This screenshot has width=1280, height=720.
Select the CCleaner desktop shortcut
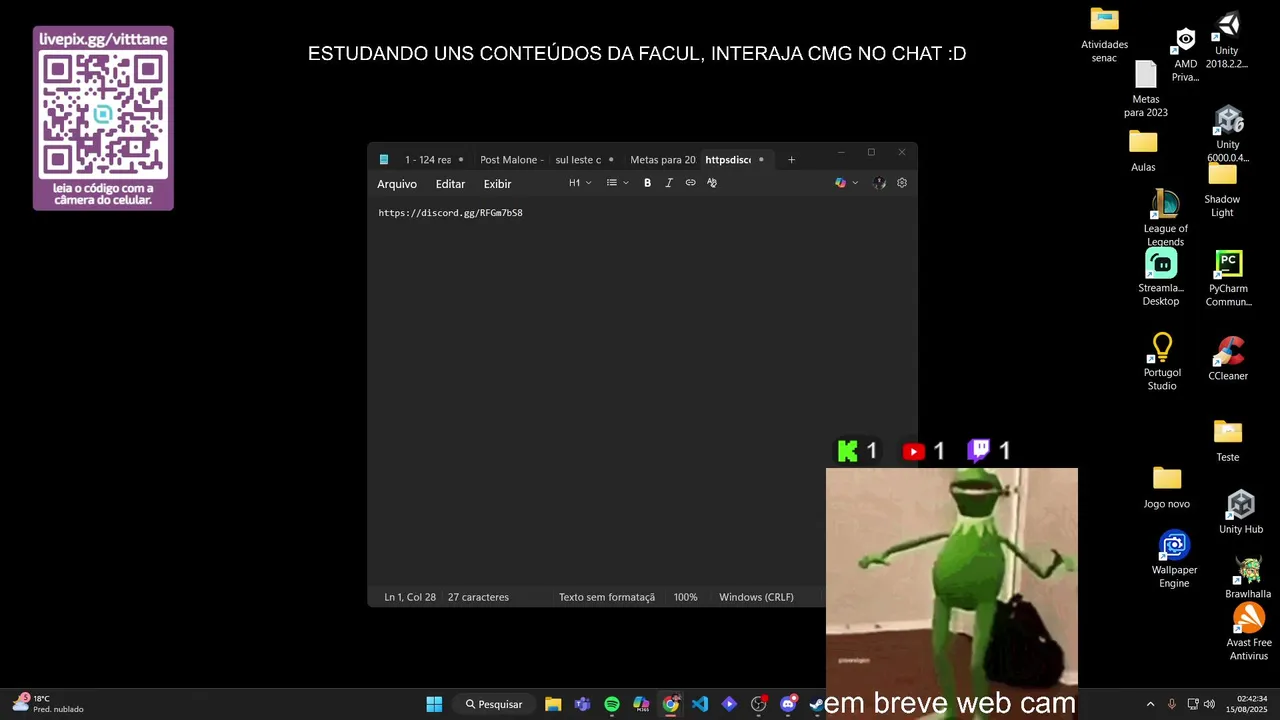1228,359
